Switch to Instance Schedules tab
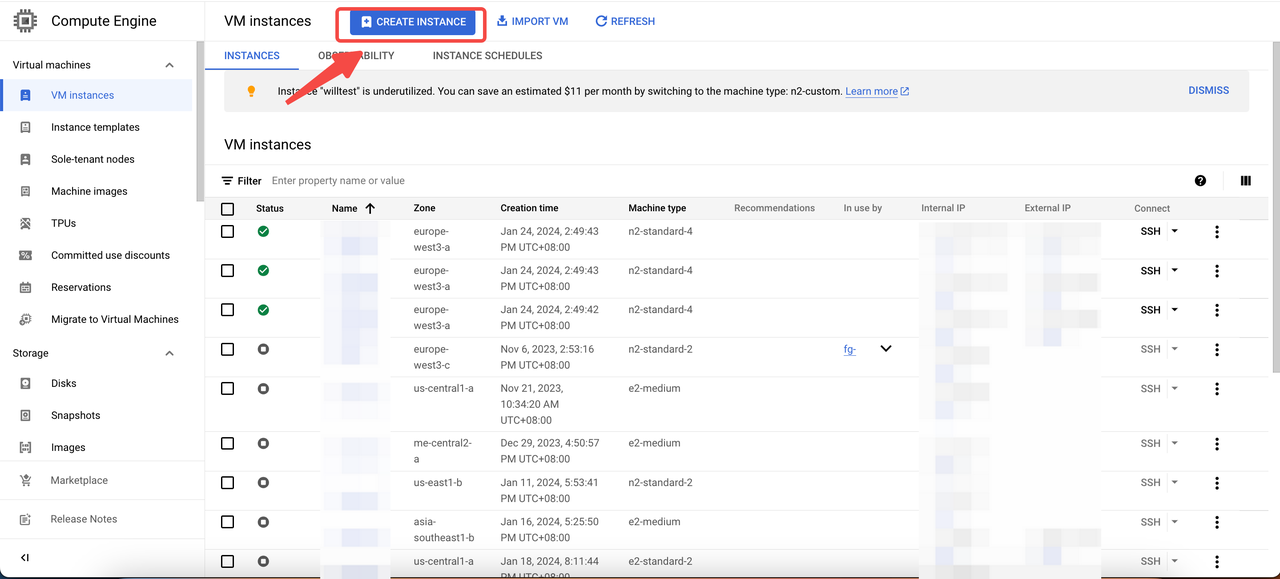Screen dimensions: 1280x579 click(x=487, y=56)
